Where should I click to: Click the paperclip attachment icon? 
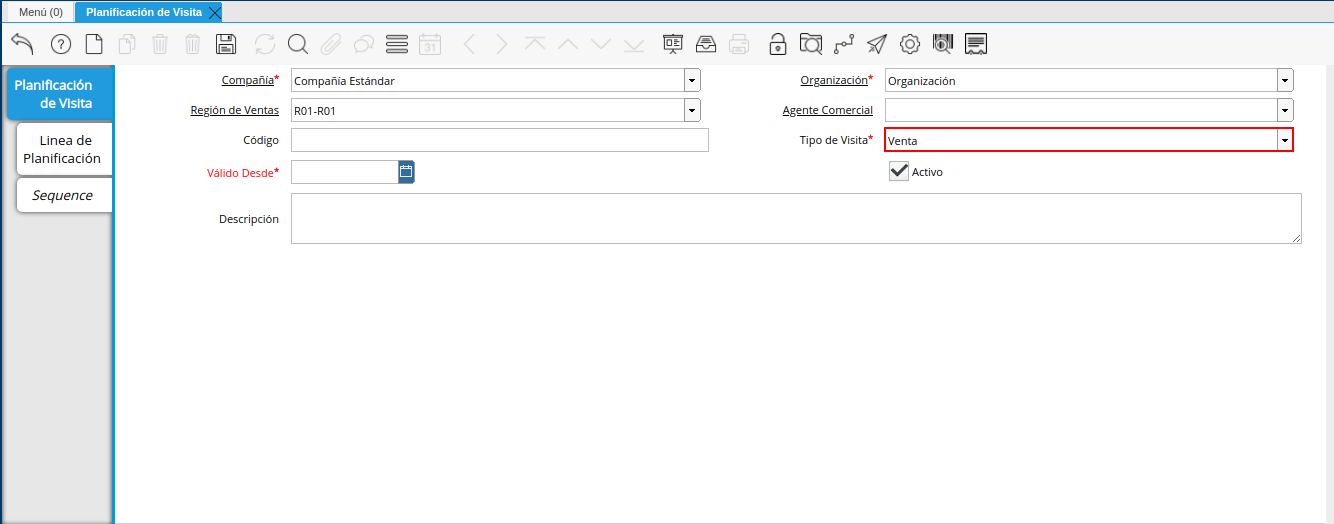click(x=331, y=44)
